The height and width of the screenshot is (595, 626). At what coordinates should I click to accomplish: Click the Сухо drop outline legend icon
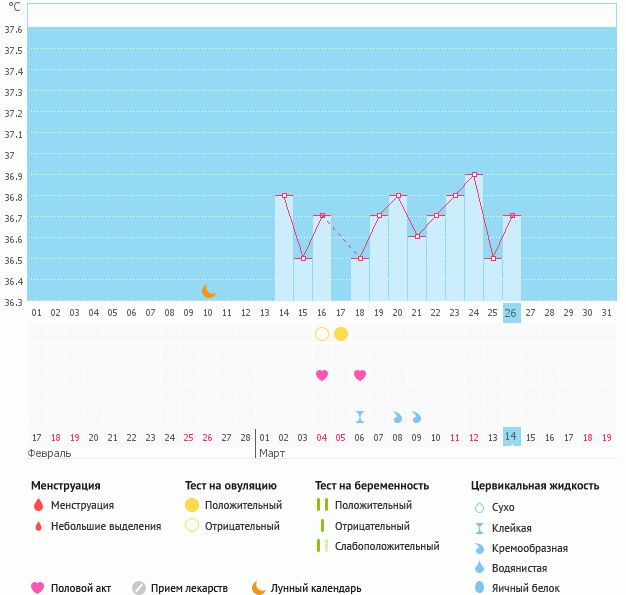[480, 507]
